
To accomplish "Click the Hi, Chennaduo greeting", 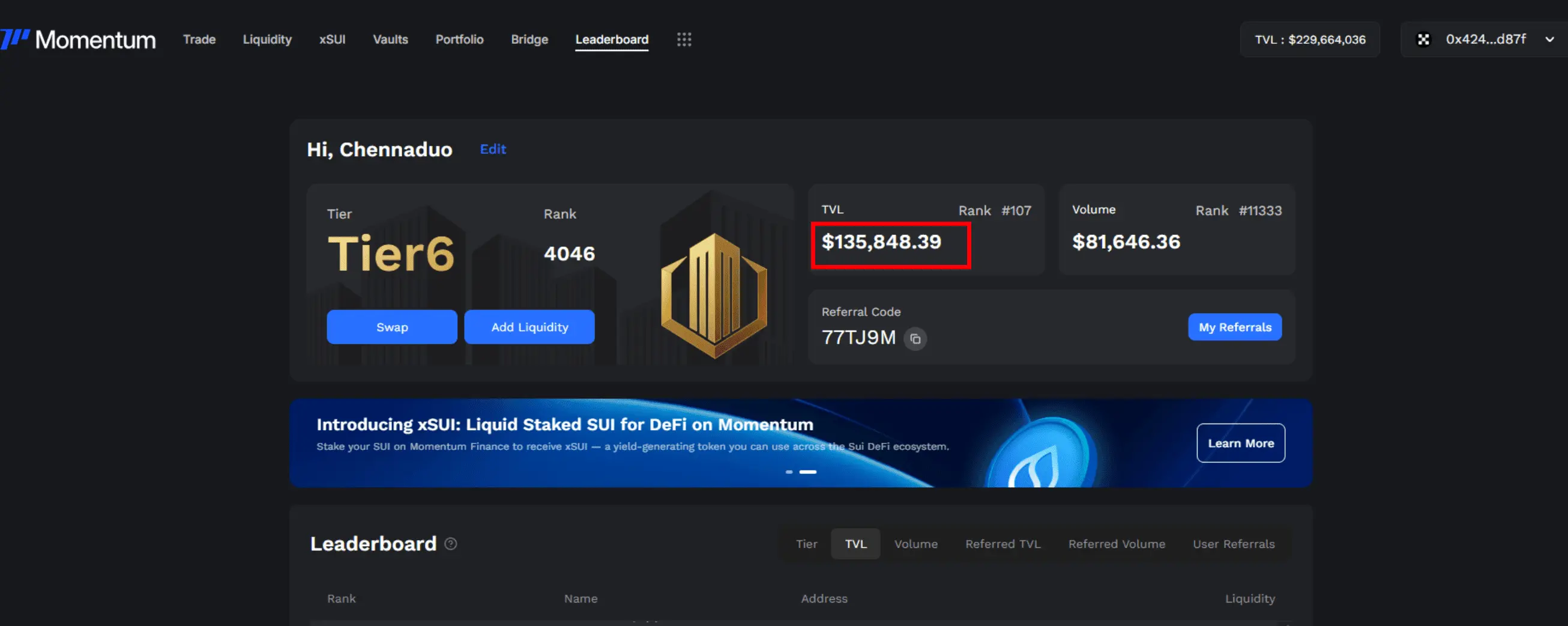I will (x=379, y=150).
